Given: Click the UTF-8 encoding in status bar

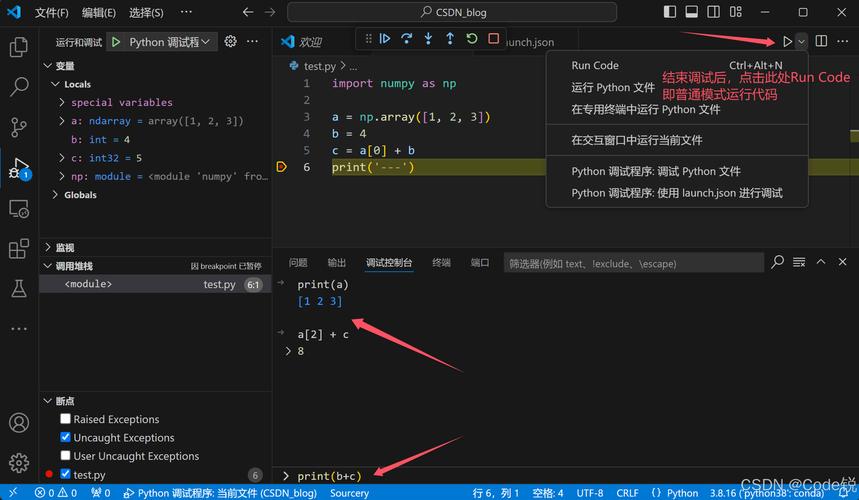Looking at the screenshot, I should [x=589, y=493].
